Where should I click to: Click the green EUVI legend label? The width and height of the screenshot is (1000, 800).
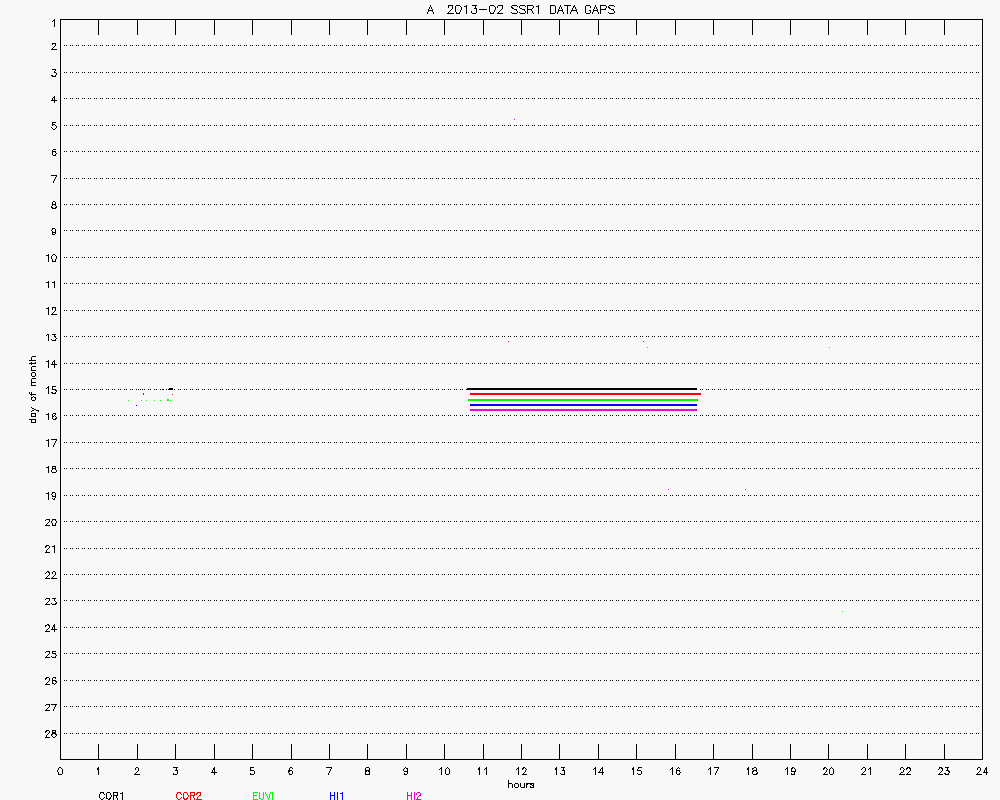tap(263, 796)
